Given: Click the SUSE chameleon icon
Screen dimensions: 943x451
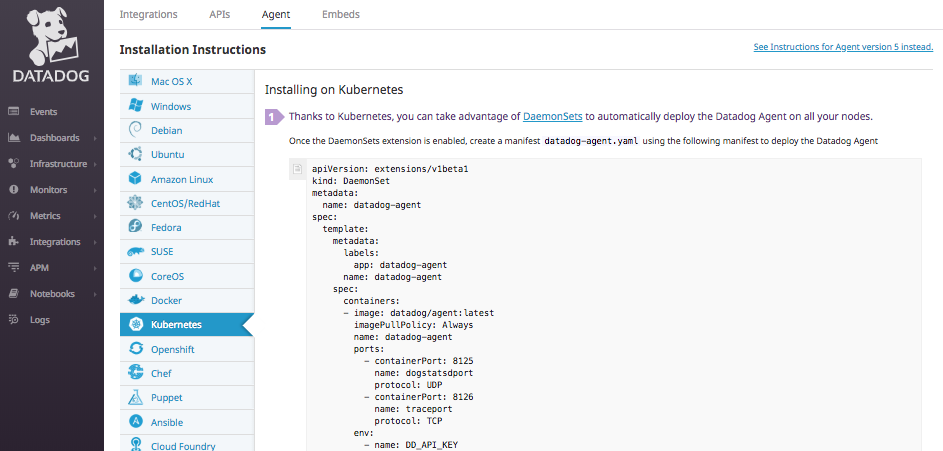Looking at the screenshot, I should [135, 252].
